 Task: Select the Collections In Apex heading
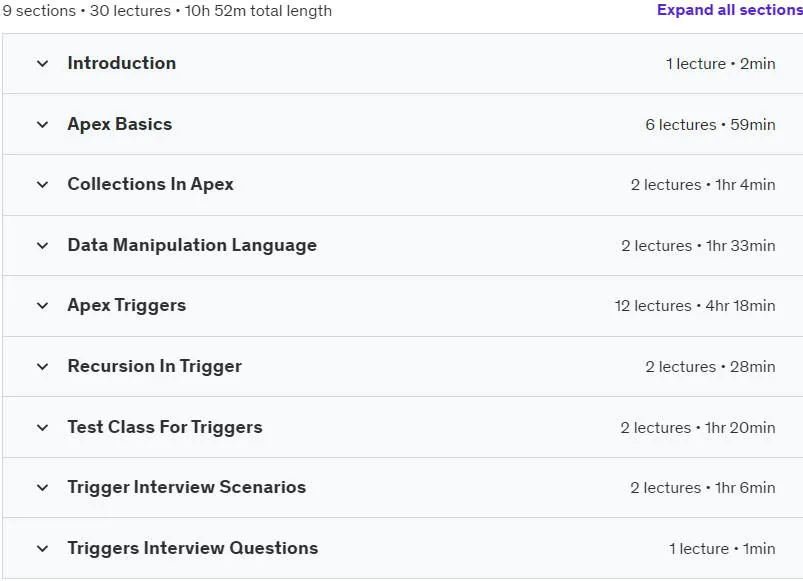(x=151, y=184)
